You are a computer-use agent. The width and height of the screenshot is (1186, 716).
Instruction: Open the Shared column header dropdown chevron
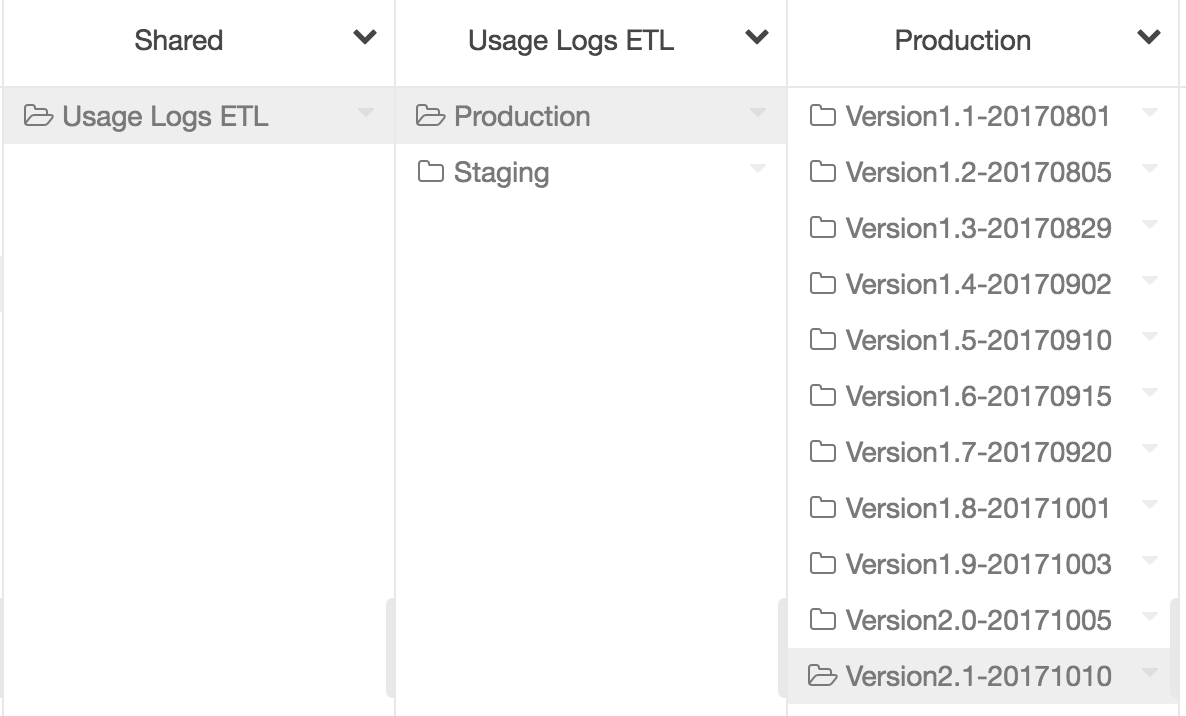point(366,38)
